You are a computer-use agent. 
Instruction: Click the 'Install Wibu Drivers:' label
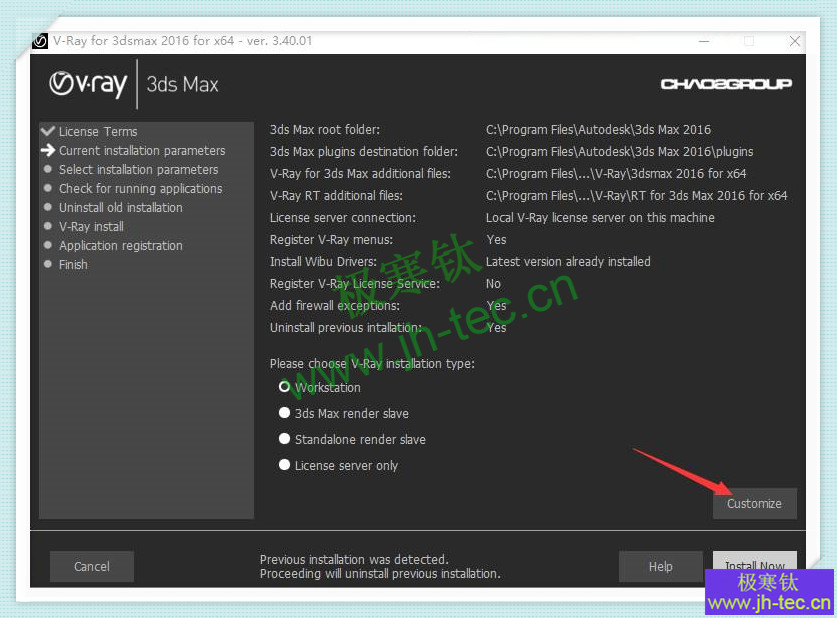323,262
